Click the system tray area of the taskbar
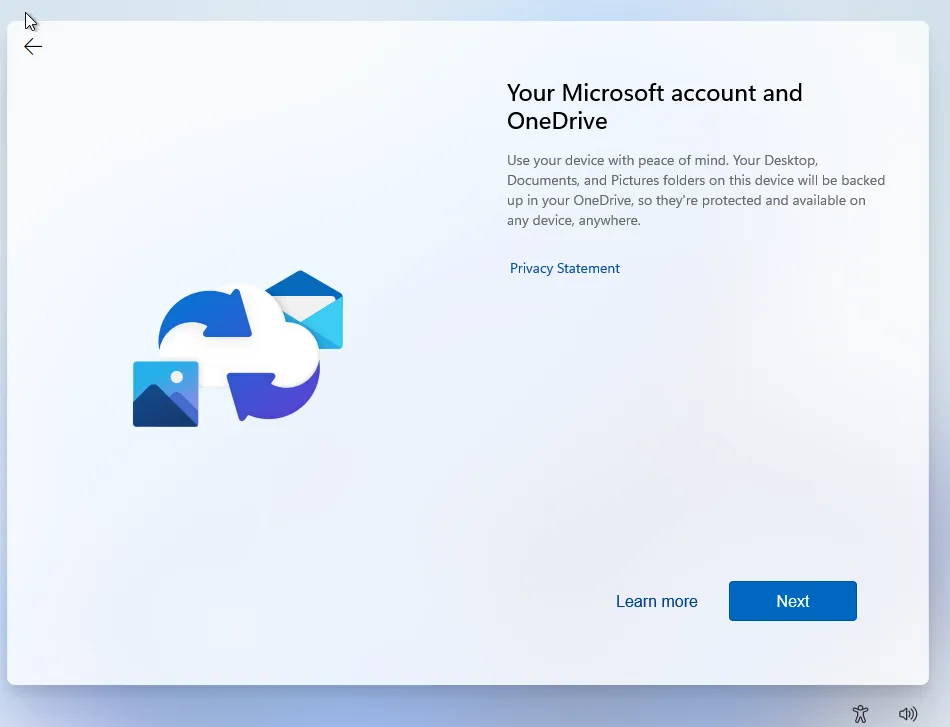Screen dimensions: 950x727 point(885,713)
